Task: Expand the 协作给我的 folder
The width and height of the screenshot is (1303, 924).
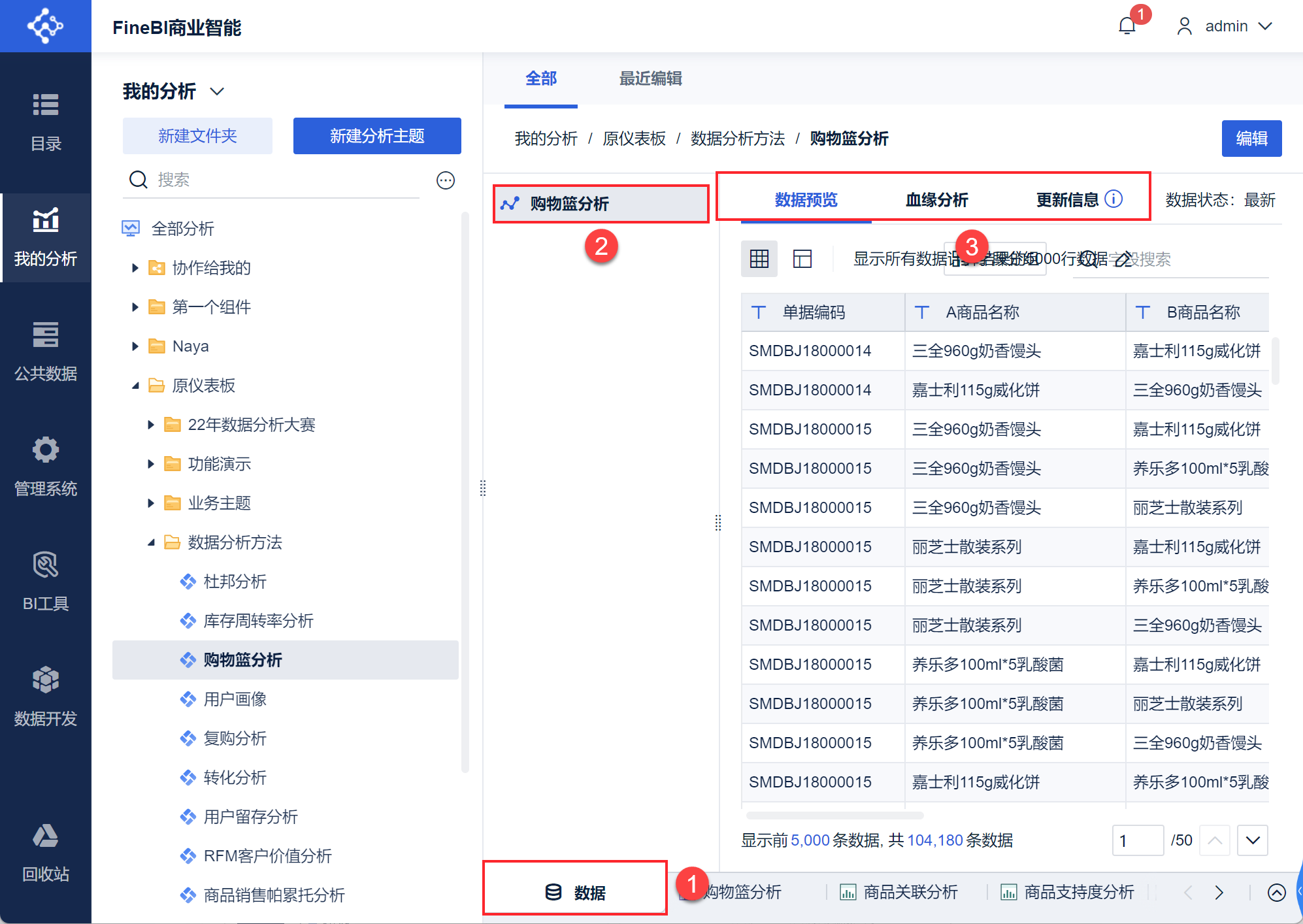Action: [135, 268]
